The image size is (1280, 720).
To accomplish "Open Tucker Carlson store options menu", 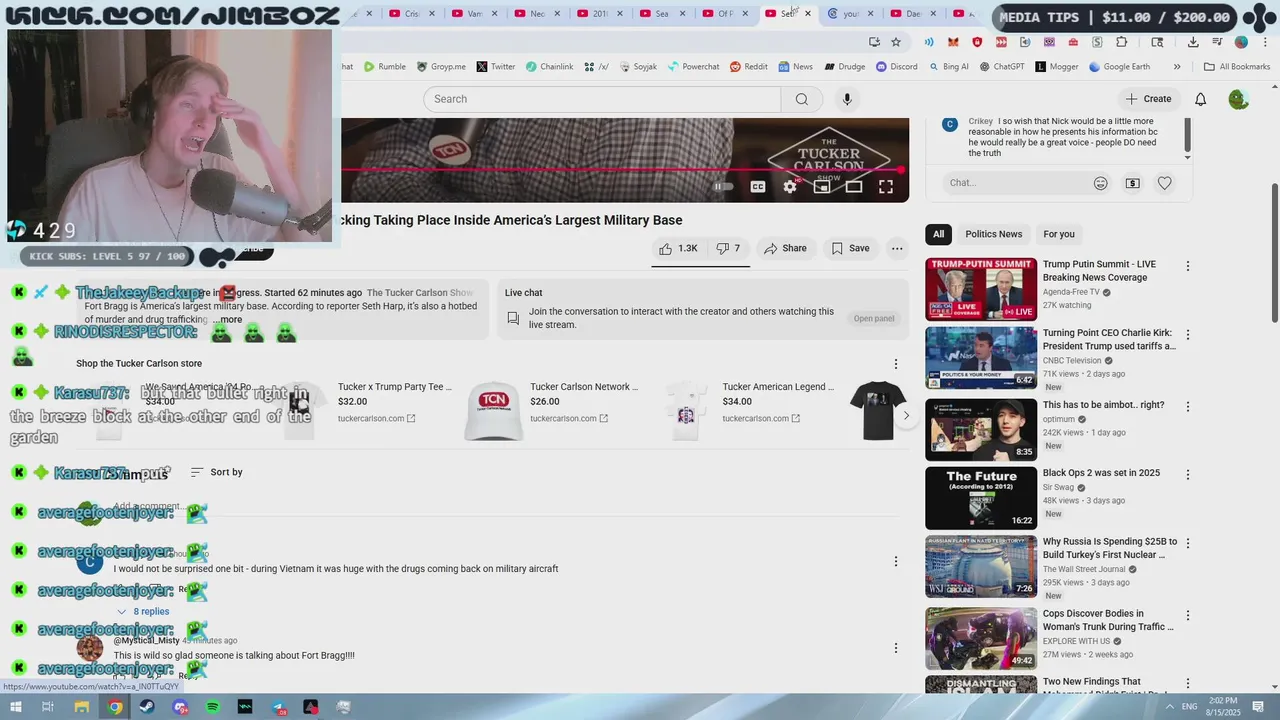I will [x=896, y=364].
